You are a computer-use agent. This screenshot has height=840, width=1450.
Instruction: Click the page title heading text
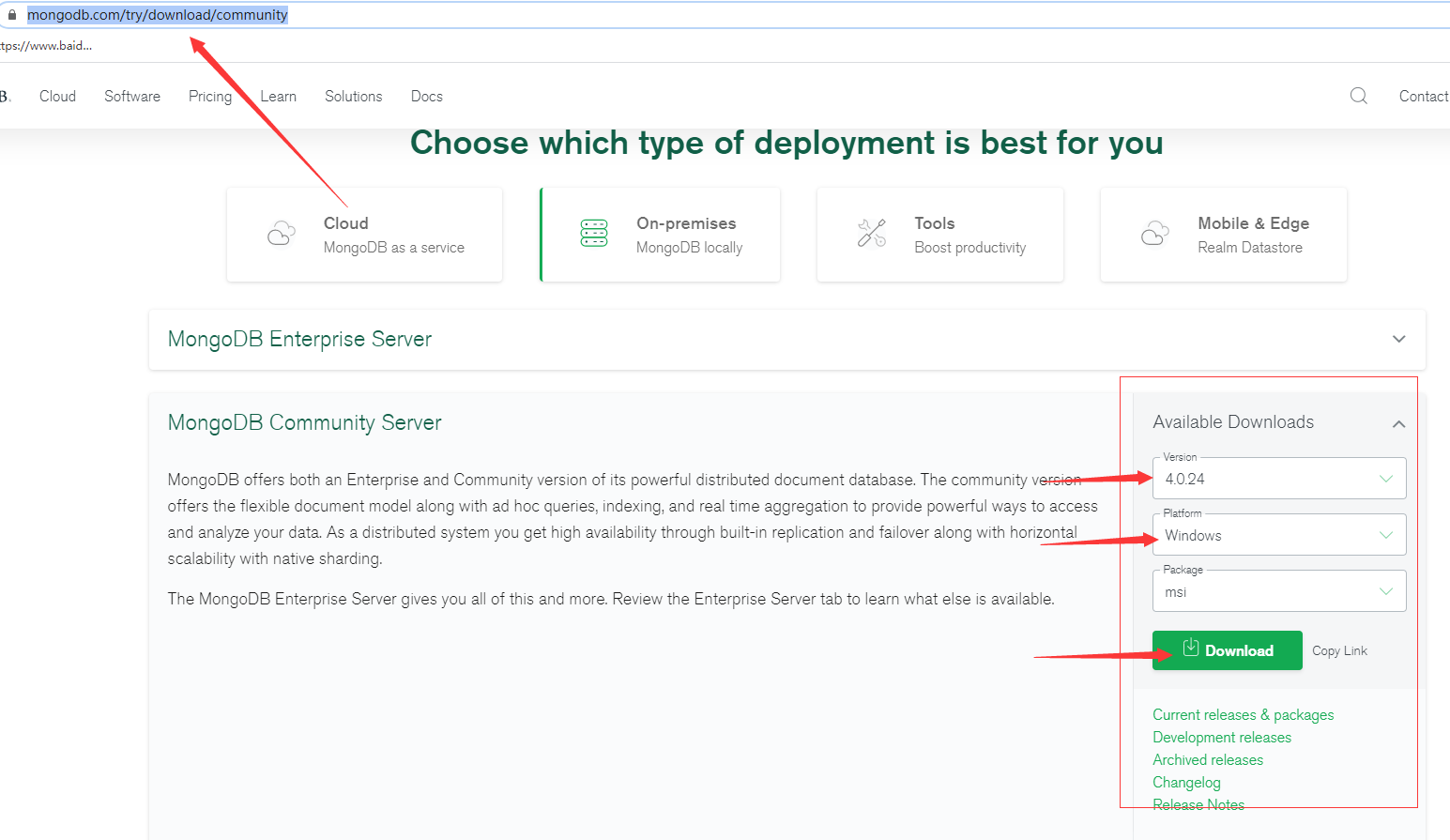[x=786, y=143]
